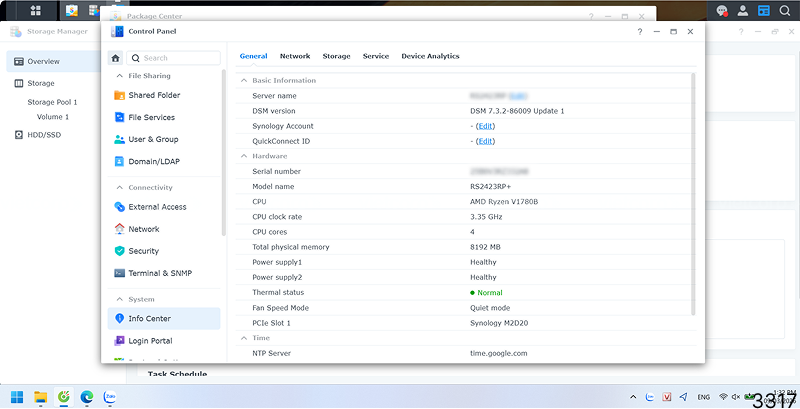
Task: Click CPU value AMD Ryzen V1780B
Action: point(504,202)
